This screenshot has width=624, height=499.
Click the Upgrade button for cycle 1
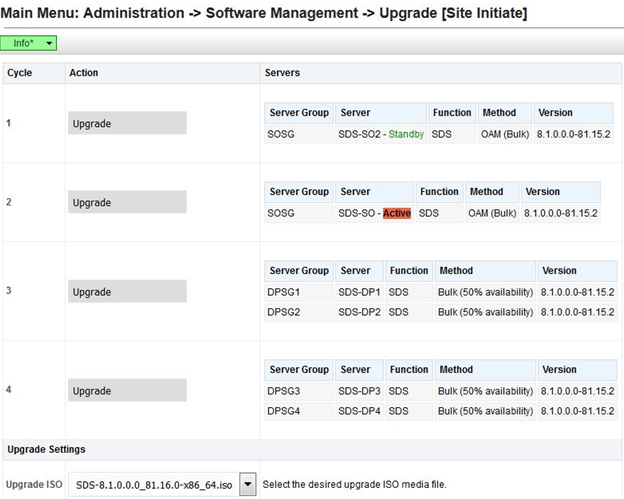127,123
